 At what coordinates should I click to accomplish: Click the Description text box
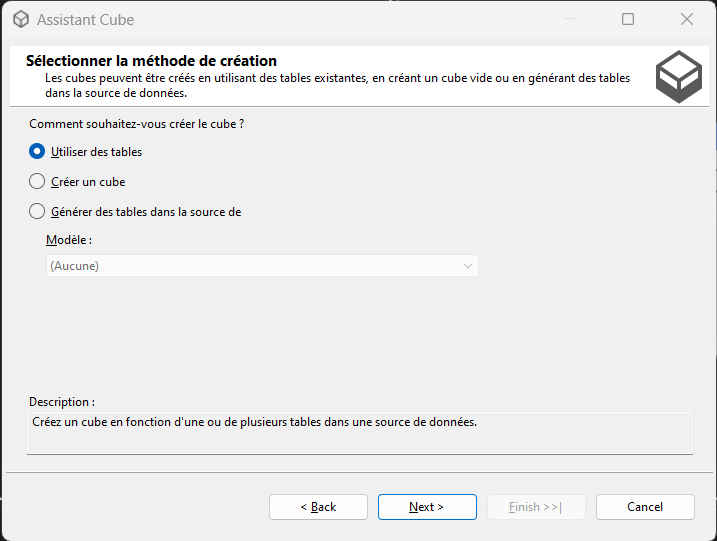[x=360, y=433]
